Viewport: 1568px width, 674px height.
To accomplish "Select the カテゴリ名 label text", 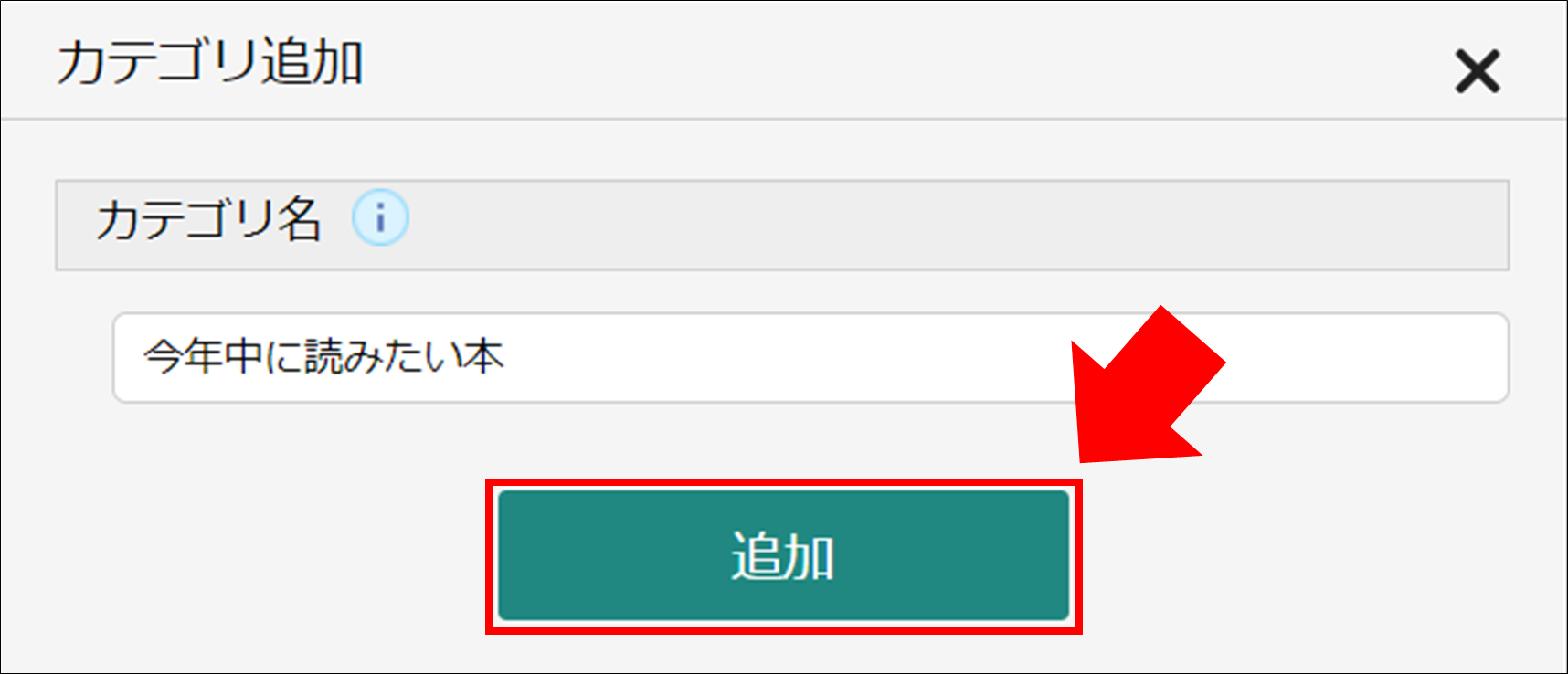I will [x=208, y=219].
